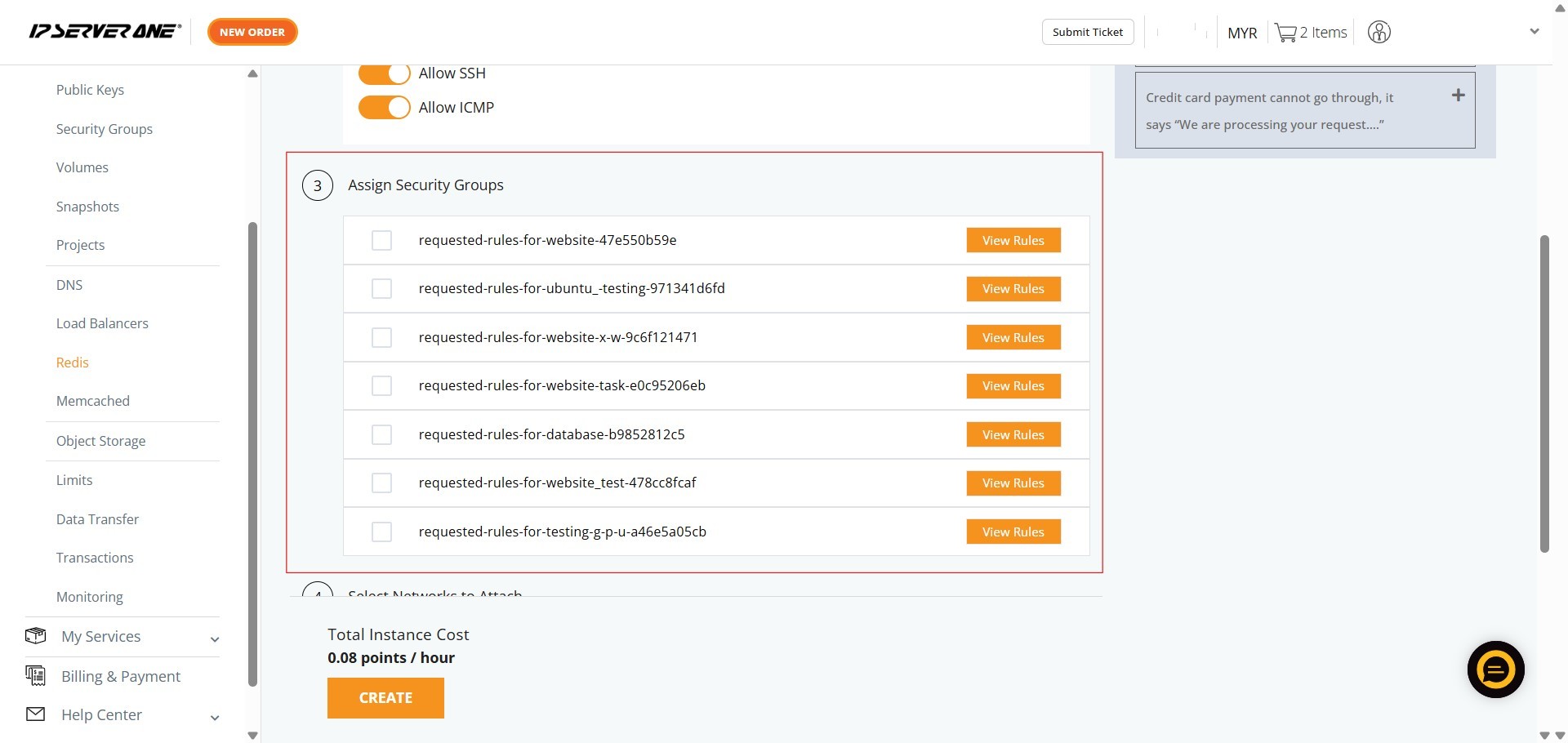This screenshot has height=743, width=1568.
Task: Click the IP ServerOne logo
Action: tap(105, 32)
